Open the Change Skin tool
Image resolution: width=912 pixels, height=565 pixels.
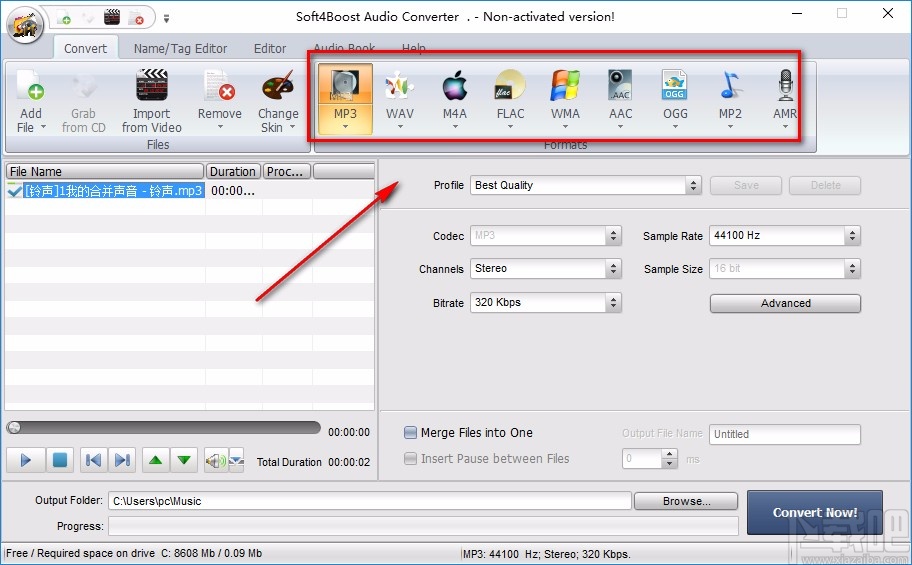[278, 90]
